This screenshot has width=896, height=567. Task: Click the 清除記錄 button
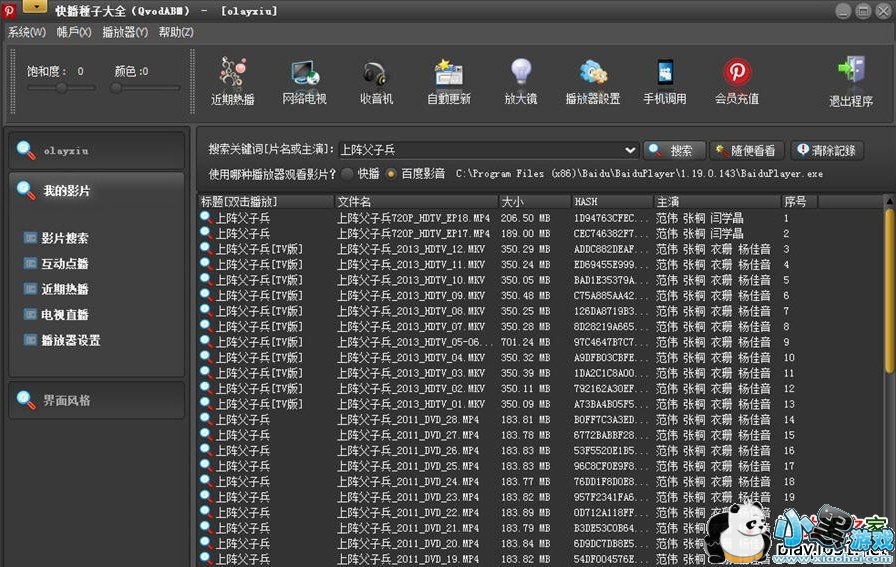(827, 150)
